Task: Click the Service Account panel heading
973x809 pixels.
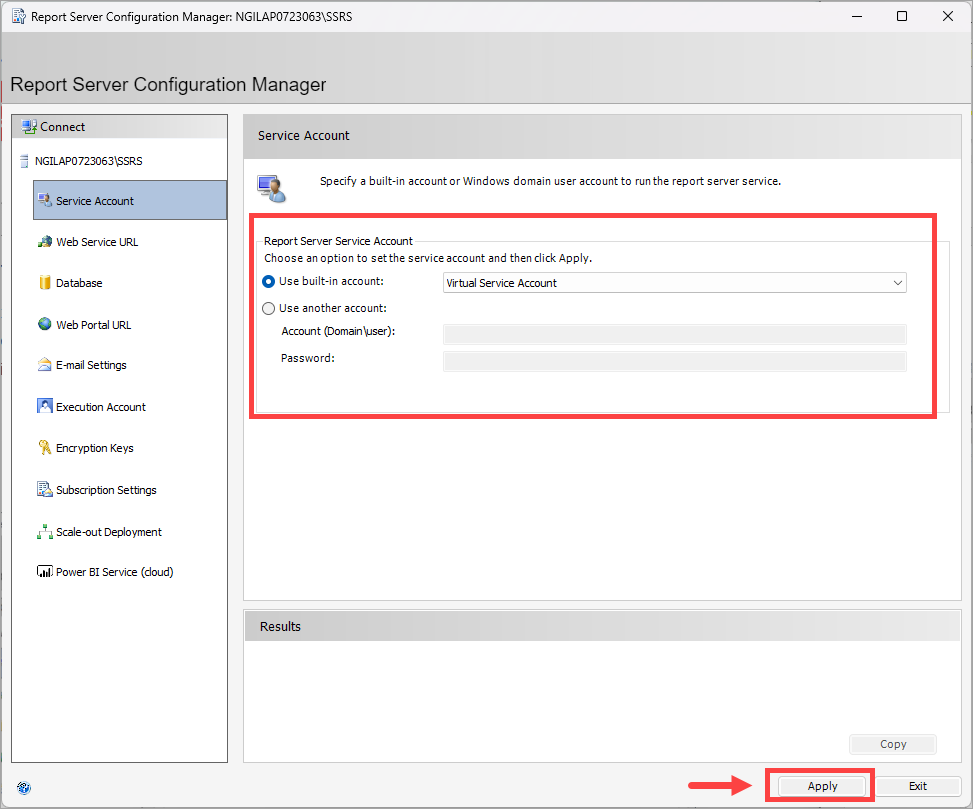Action: tap(303, 135)
